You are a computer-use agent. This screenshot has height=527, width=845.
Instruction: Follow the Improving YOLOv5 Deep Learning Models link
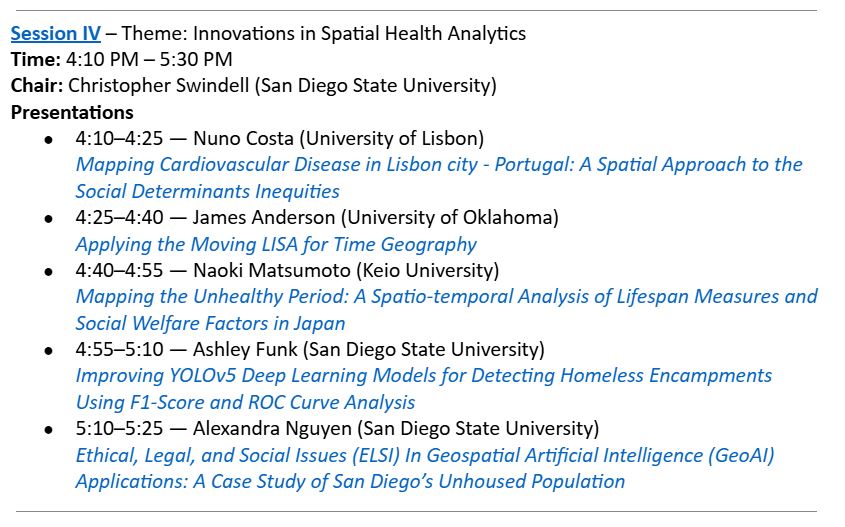click(423, 375)
